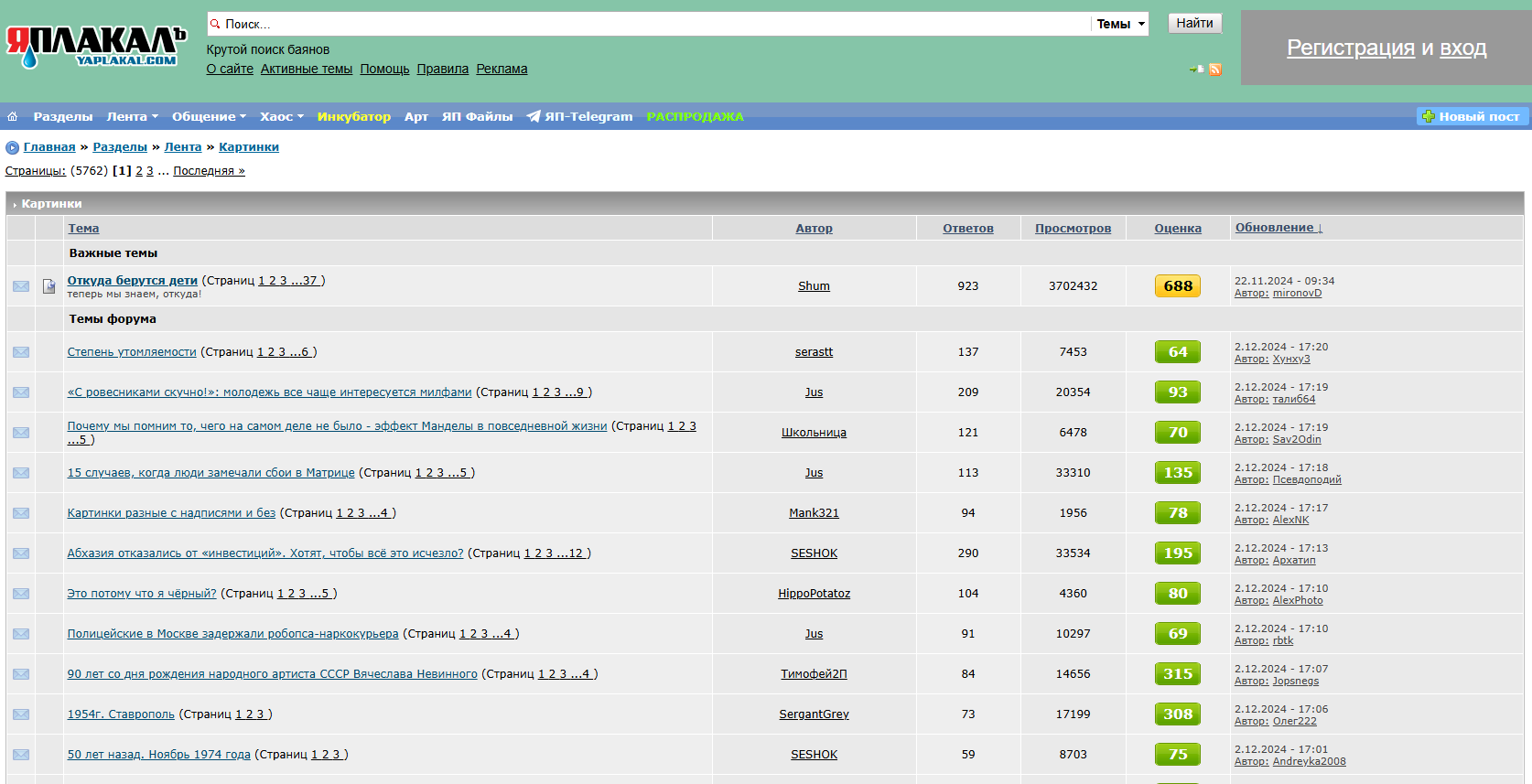
Task: Click envelope icon for 1954г. Ставрополь topic
Action: [x=21, y=714]
